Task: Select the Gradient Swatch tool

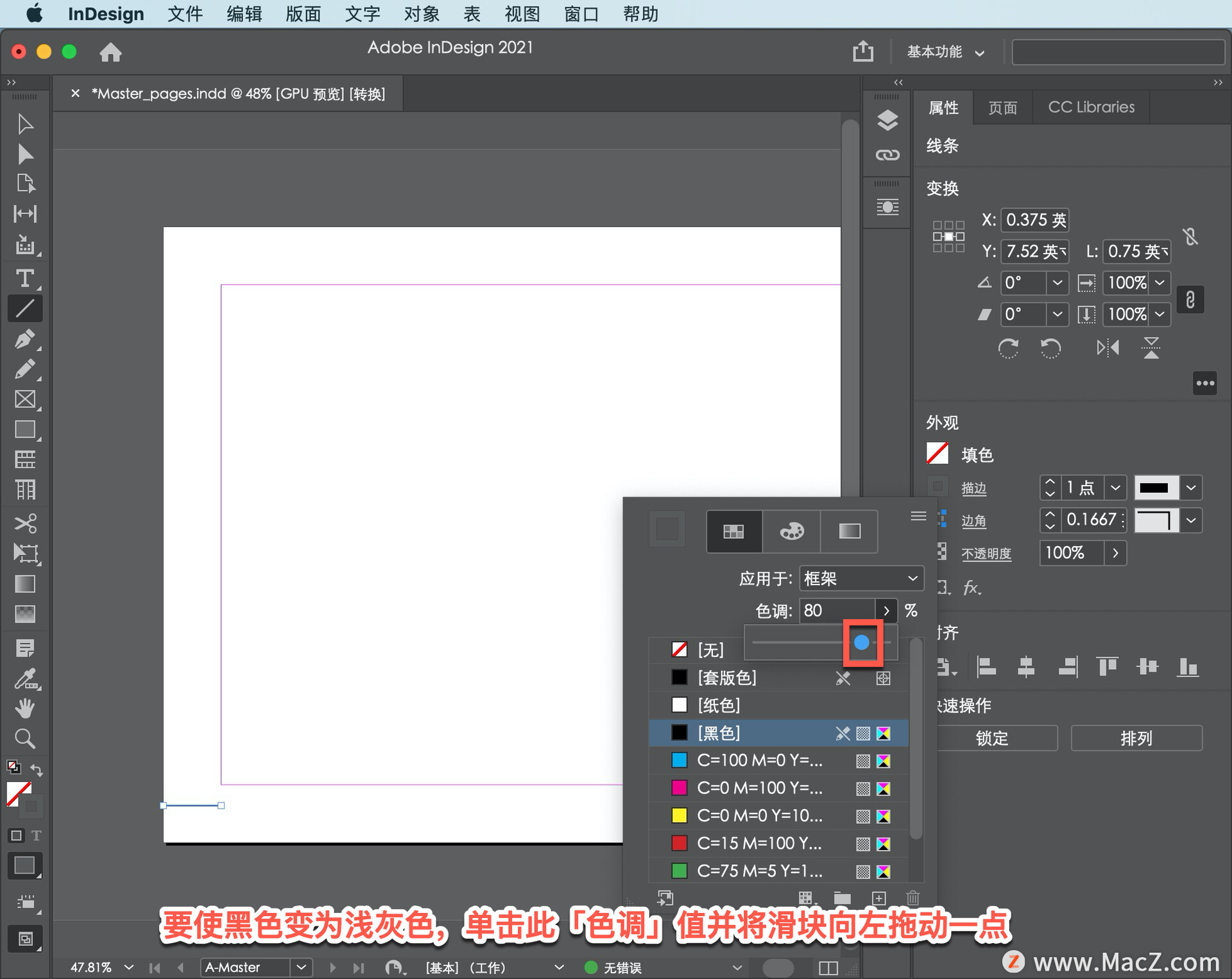Action: (25, 584)
